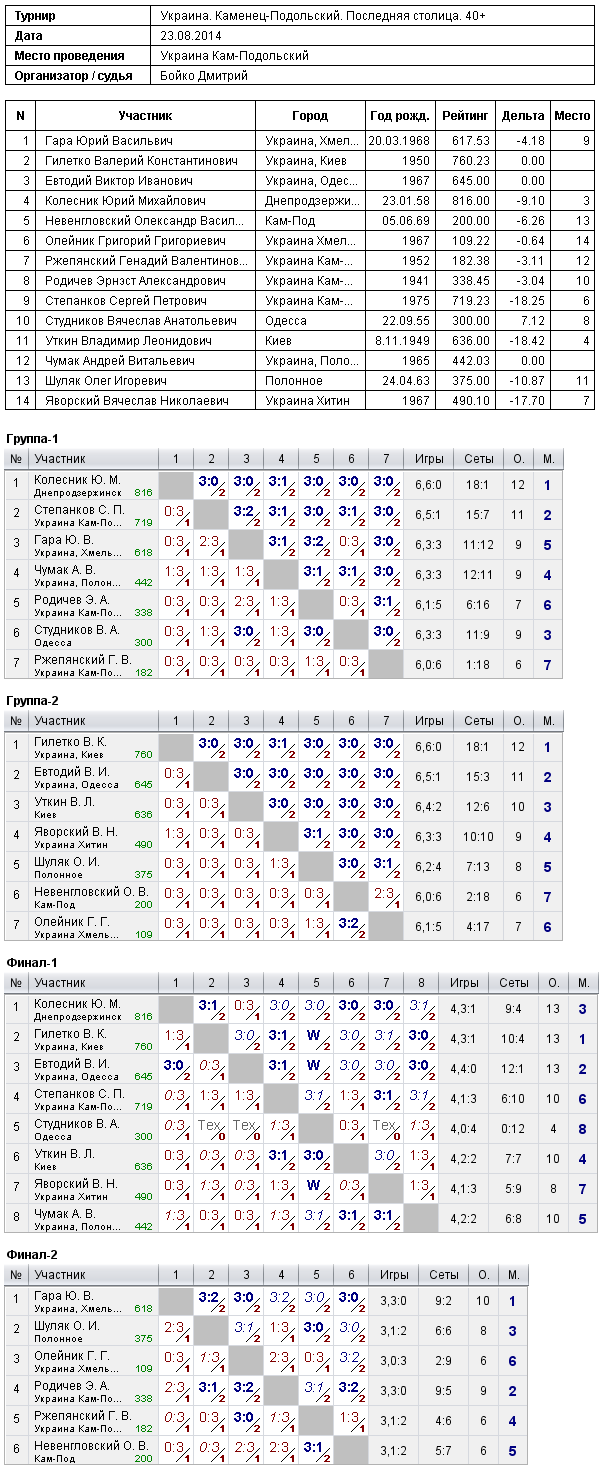Click Студников В. А. in Финал-1 table
608x1478 pixels.
click(x=77, y=1123)
